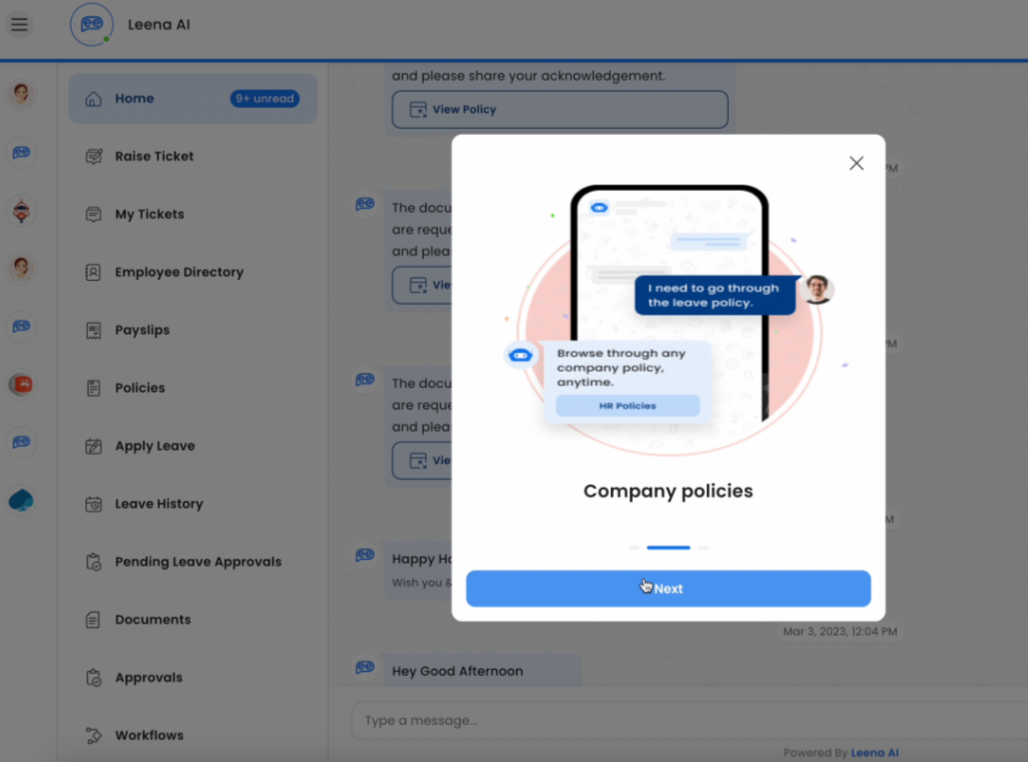Click the Payslips icon
Image resolution: width=1028 pixels, height=762 pixels.
coord(94,331)
